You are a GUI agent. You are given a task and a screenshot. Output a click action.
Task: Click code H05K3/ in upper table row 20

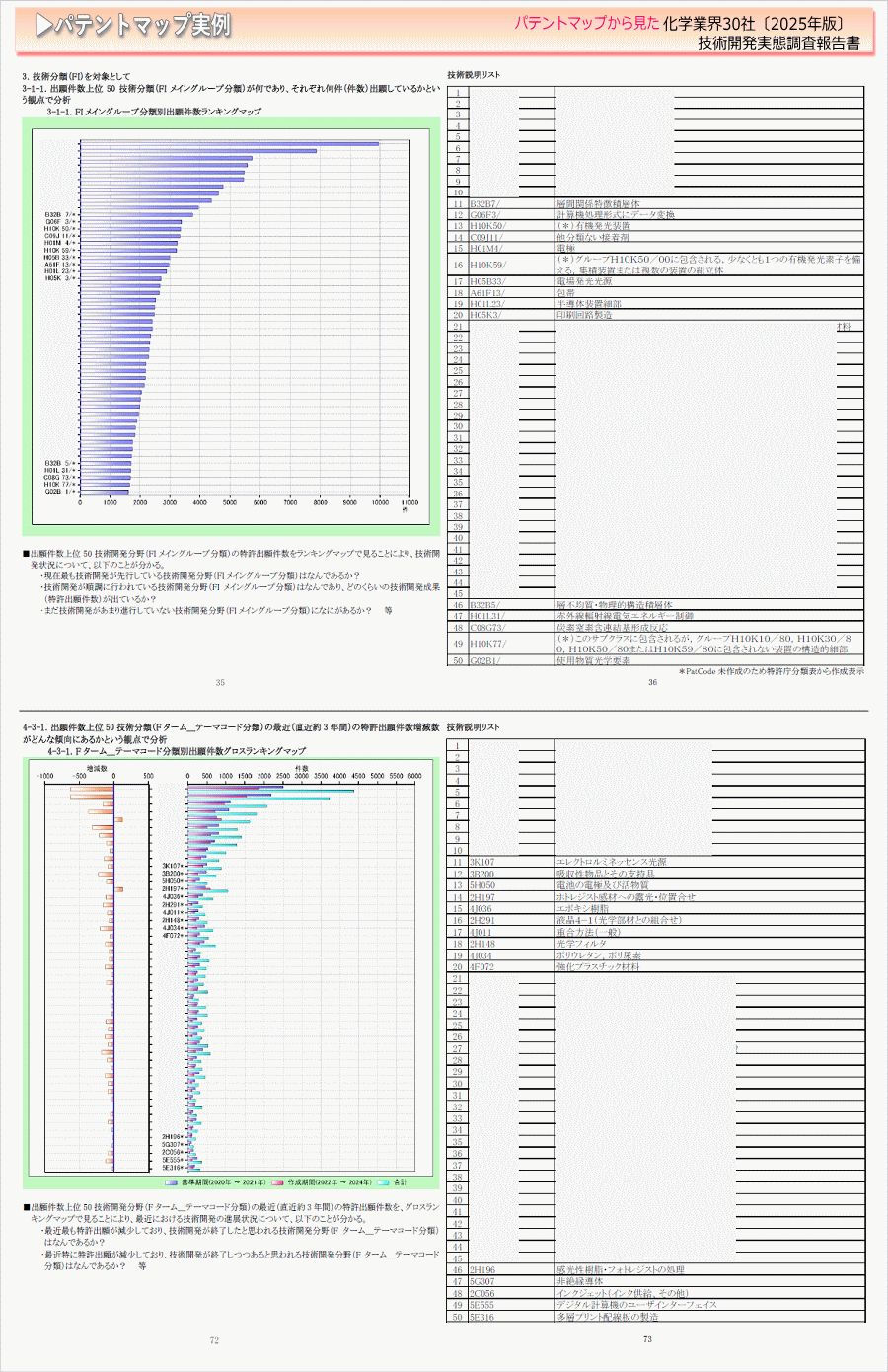[x=485, y=315]
